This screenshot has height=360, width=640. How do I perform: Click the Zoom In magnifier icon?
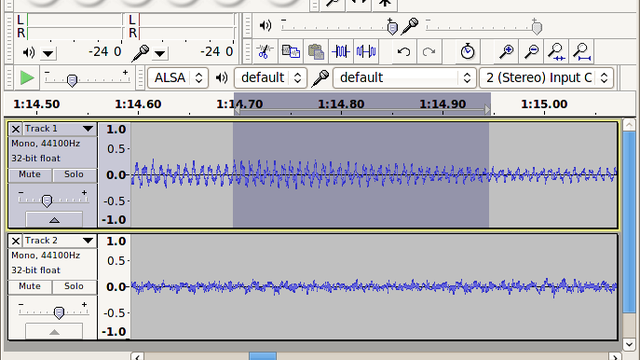click(506, 52)
